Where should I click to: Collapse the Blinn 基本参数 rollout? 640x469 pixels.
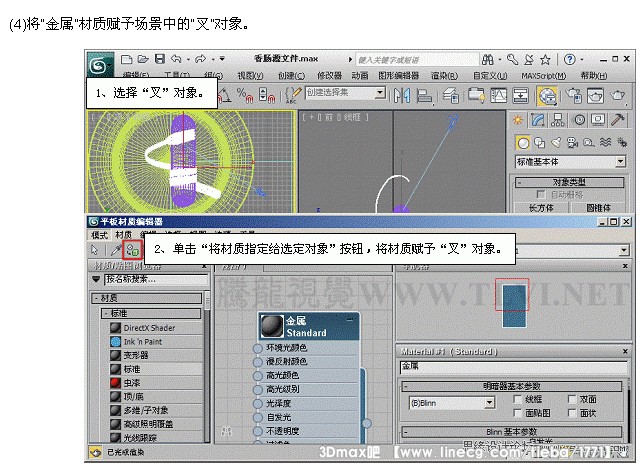512,432
